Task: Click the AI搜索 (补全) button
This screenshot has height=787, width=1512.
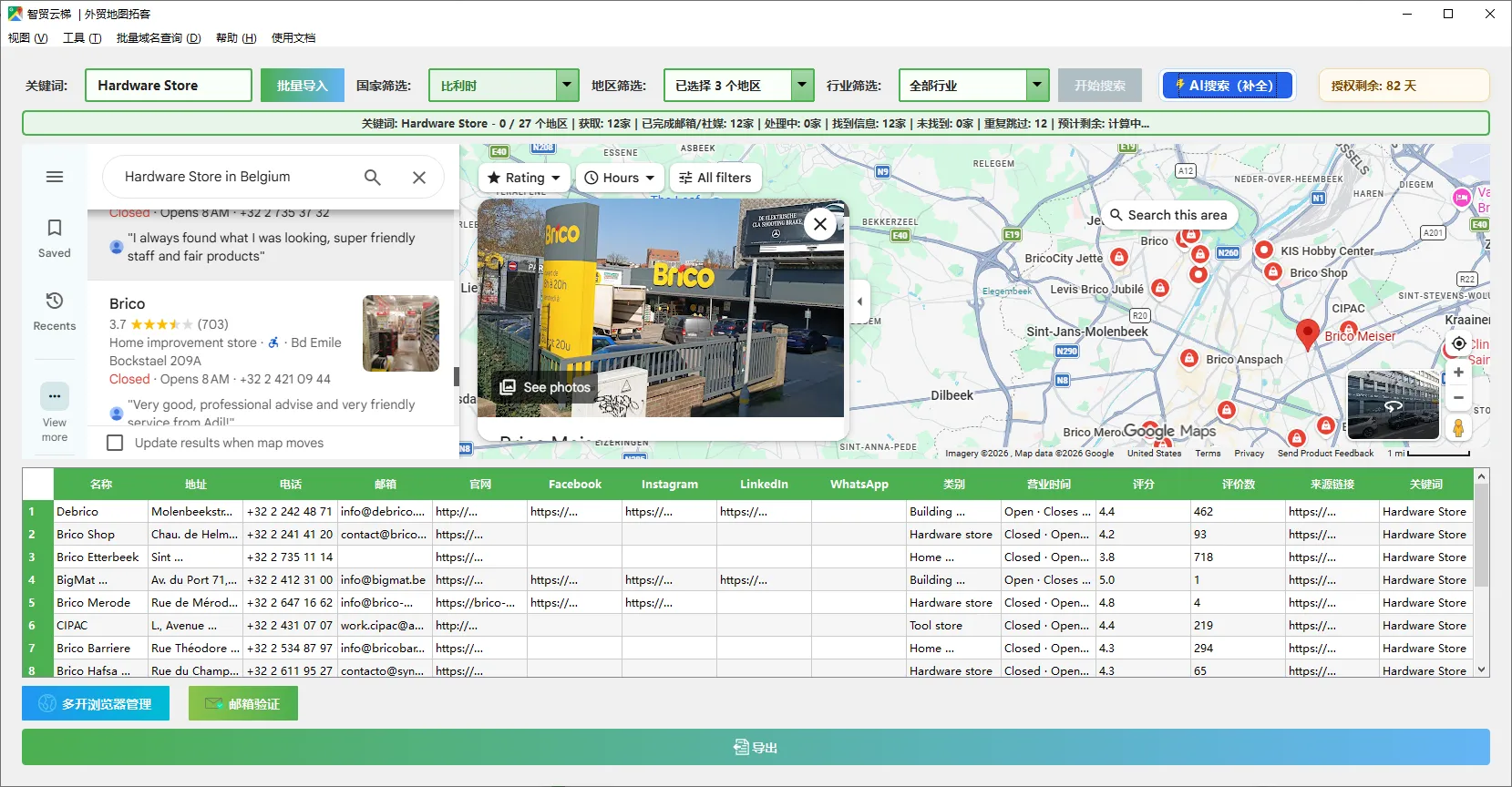Action: point(1229,86)
